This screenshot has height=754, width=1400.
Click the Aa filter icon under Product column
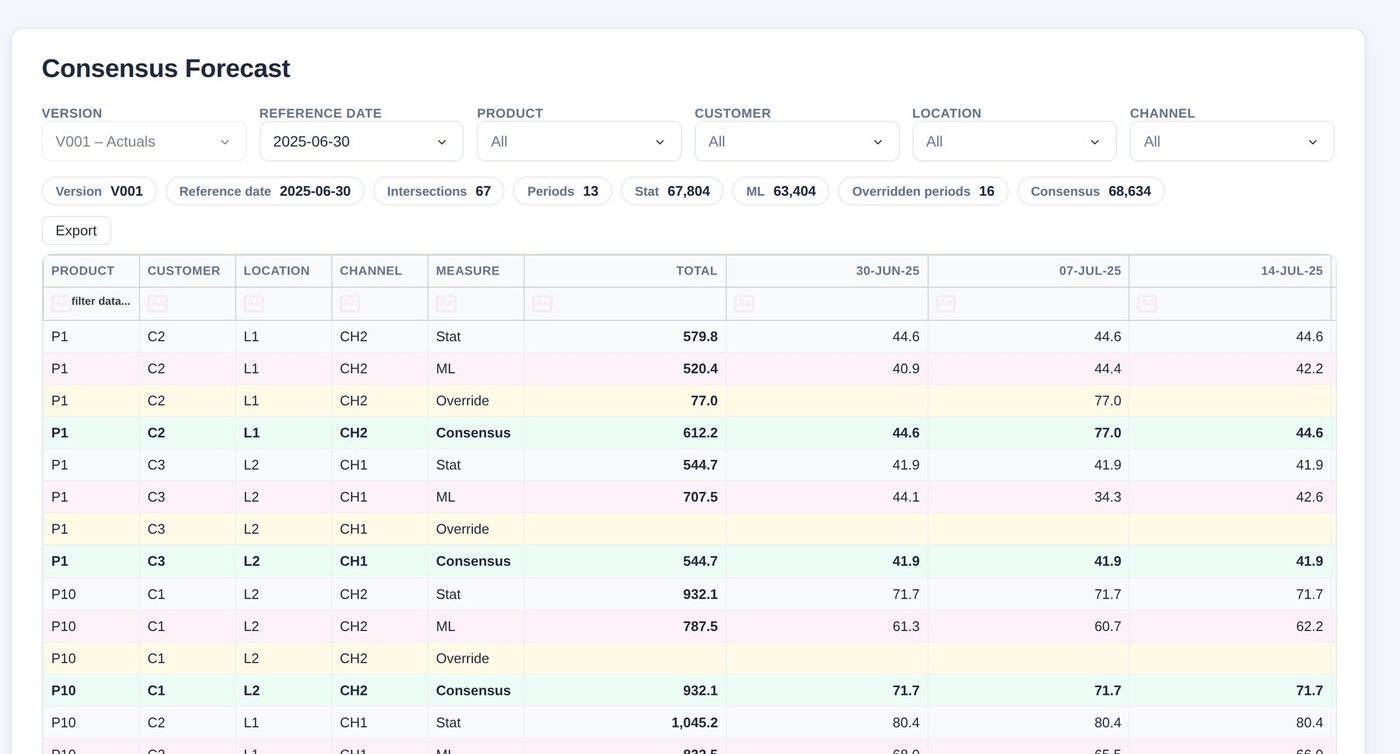pyautogui.click(x=61, y=303)
